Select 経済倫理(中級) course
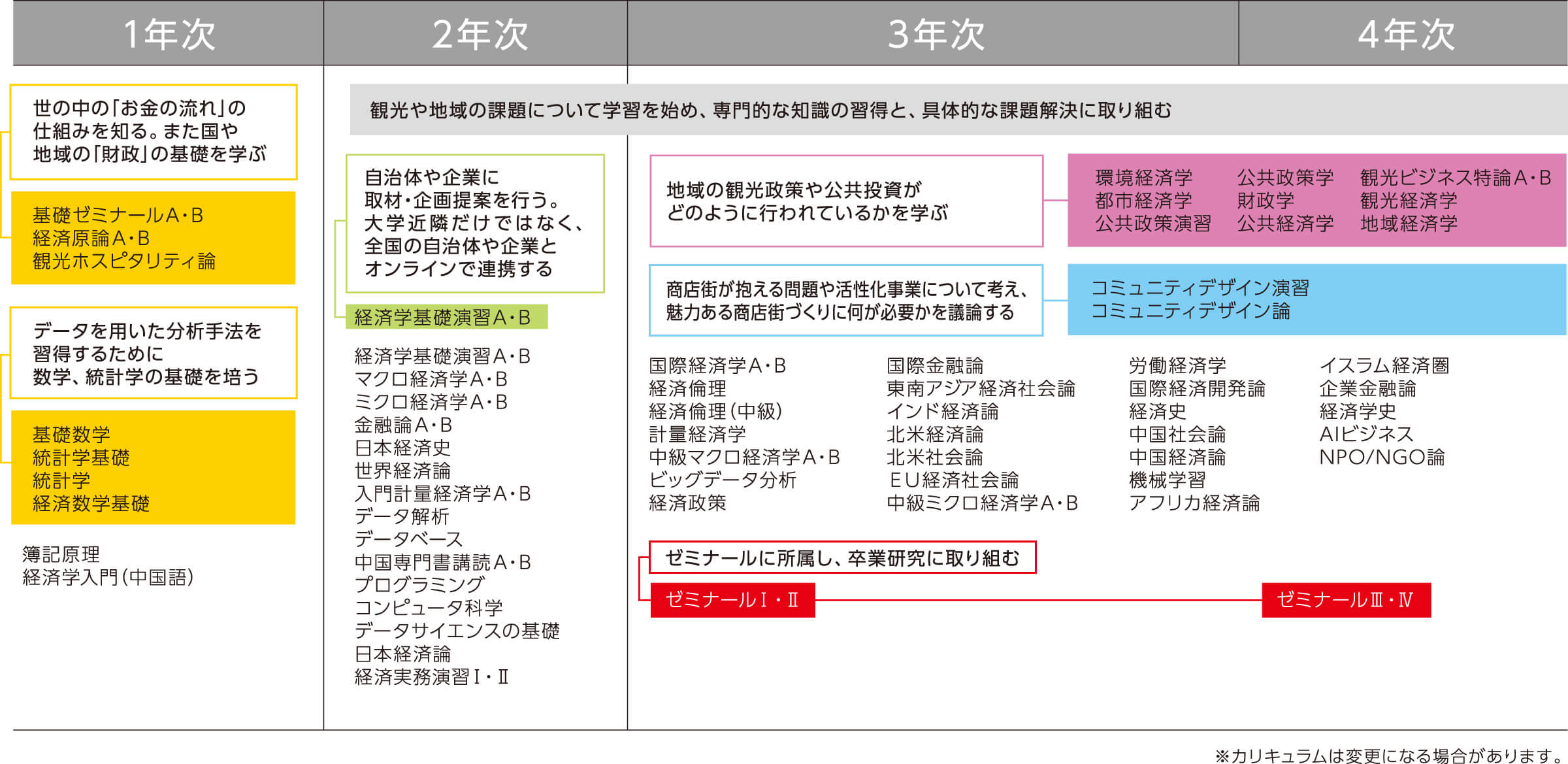 click(716, 411)
